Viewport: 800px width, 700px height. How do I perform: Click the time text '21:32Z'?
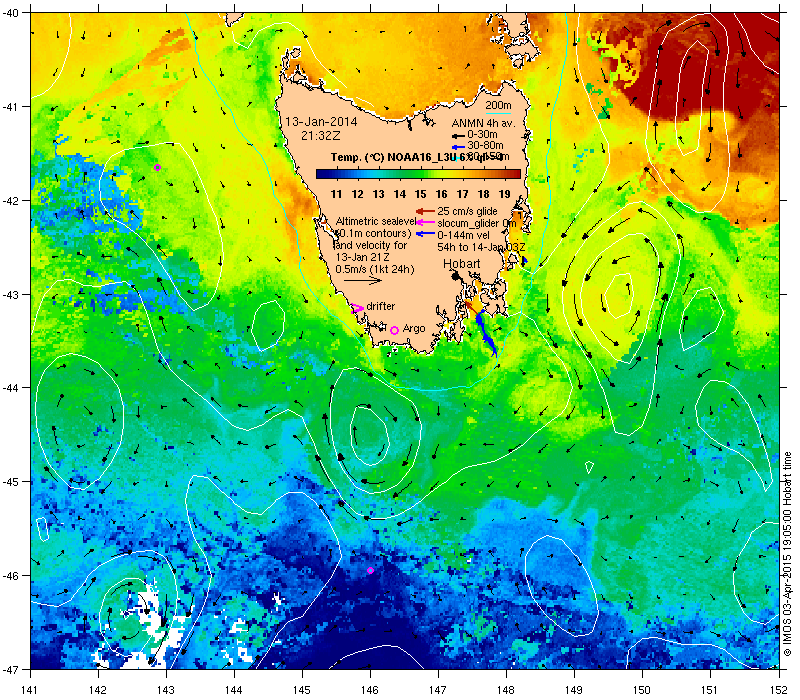[320, 136]
